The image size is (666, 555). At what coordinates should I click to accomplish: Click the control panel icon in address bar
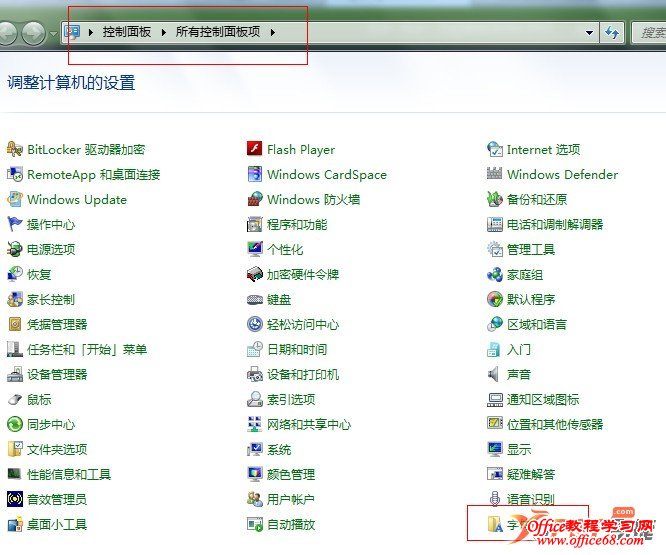pos(72,32)
